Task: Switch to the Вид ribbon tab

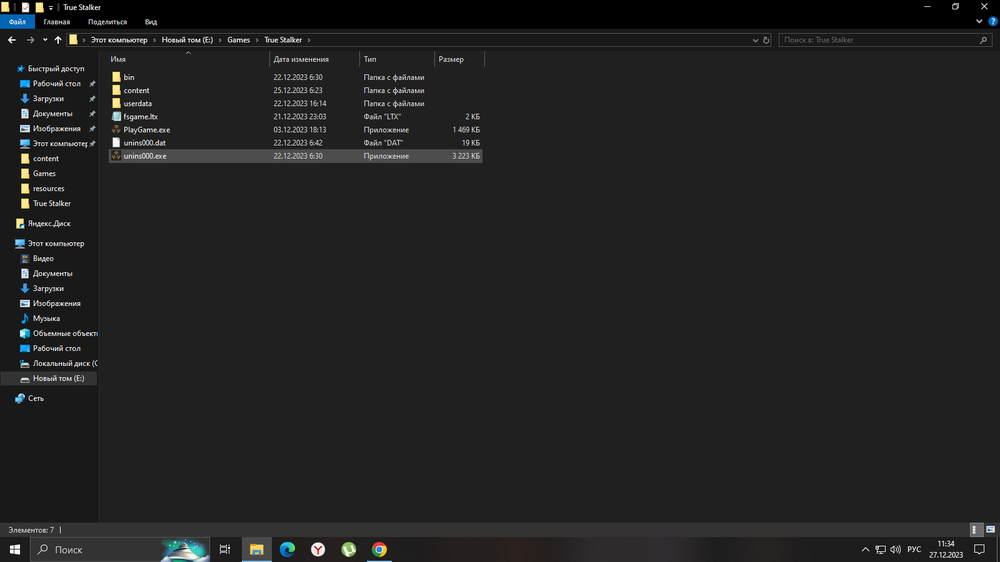Action: click(x=151, y=22)
